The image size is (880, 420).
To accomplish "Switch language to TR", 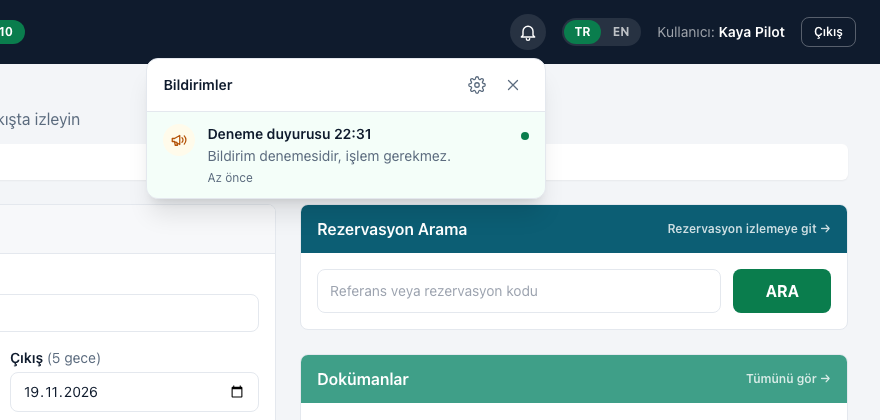I will (x=583, y=32).
